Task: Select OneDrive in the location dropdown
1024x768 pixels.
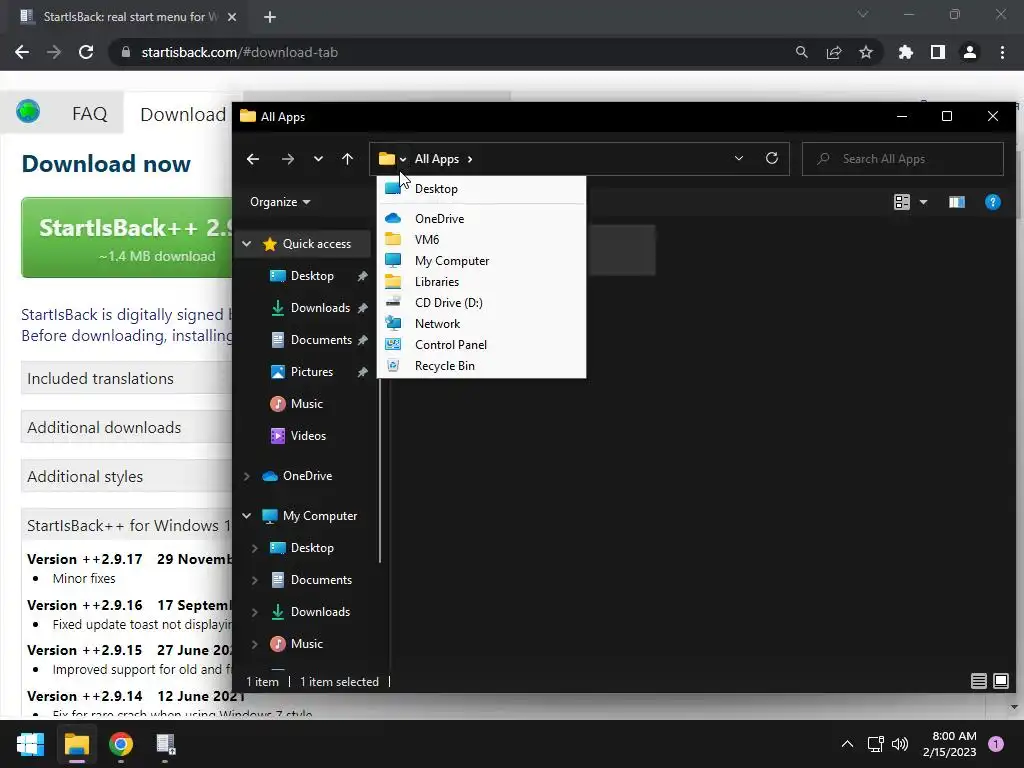Action: click(x=481, y=219)
